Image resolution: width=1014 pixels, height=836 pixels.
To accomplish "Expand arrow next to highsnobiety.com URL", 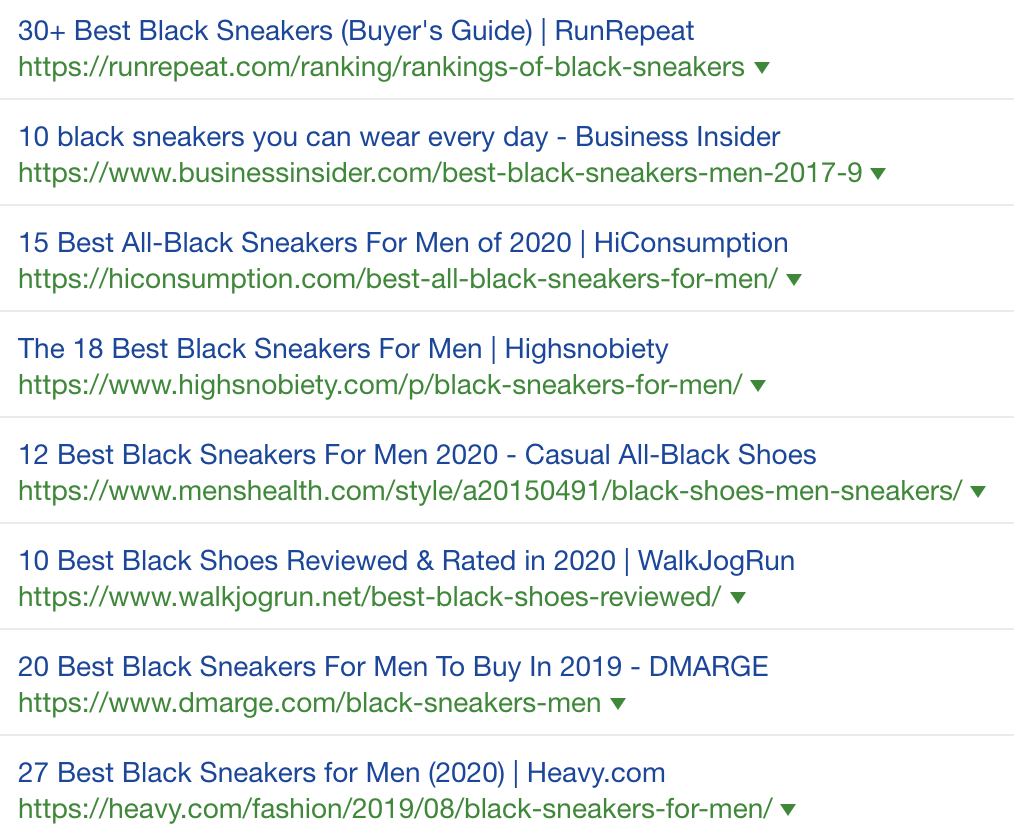I will [x=758, y=385].
